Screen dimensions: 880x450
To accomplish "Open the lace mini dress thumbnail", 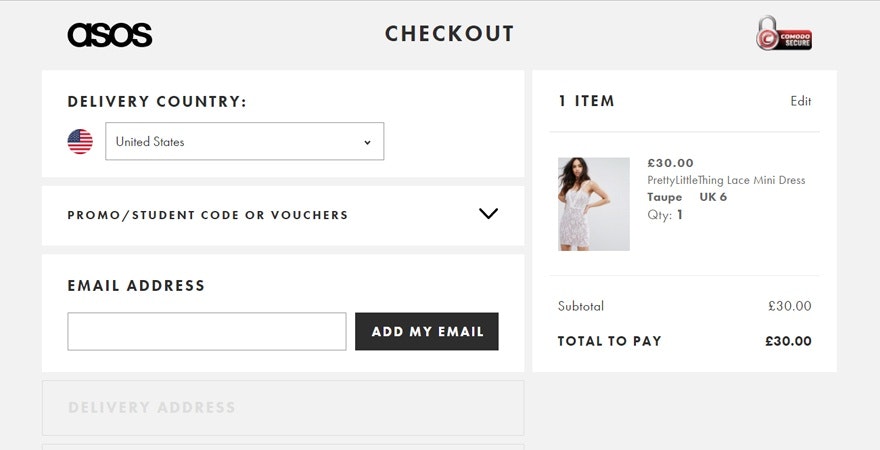I will [x=594, y=204].
